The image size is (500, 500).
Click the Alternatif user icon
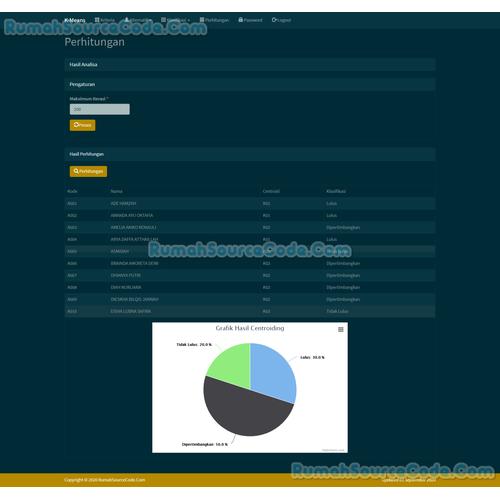click(x=127, y=20)
